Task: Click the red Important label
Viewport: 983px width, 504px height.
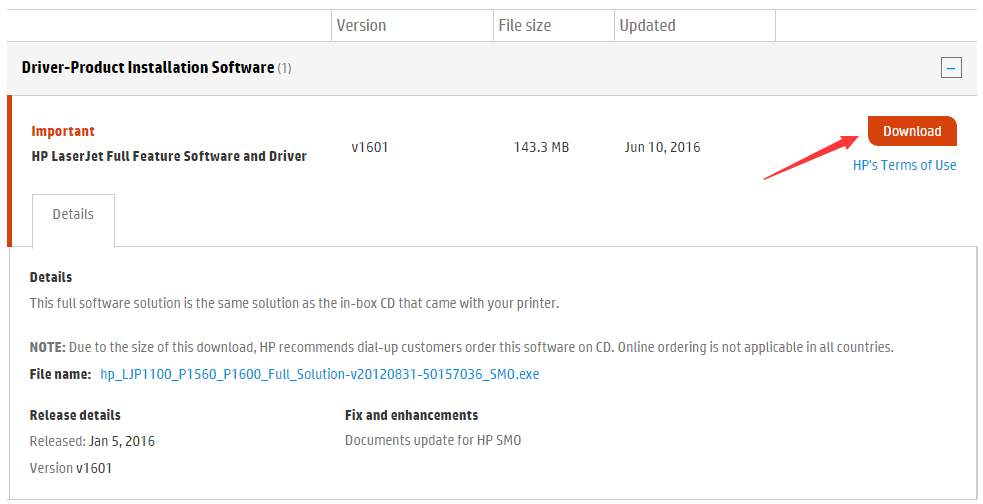Action: (63, 131)
